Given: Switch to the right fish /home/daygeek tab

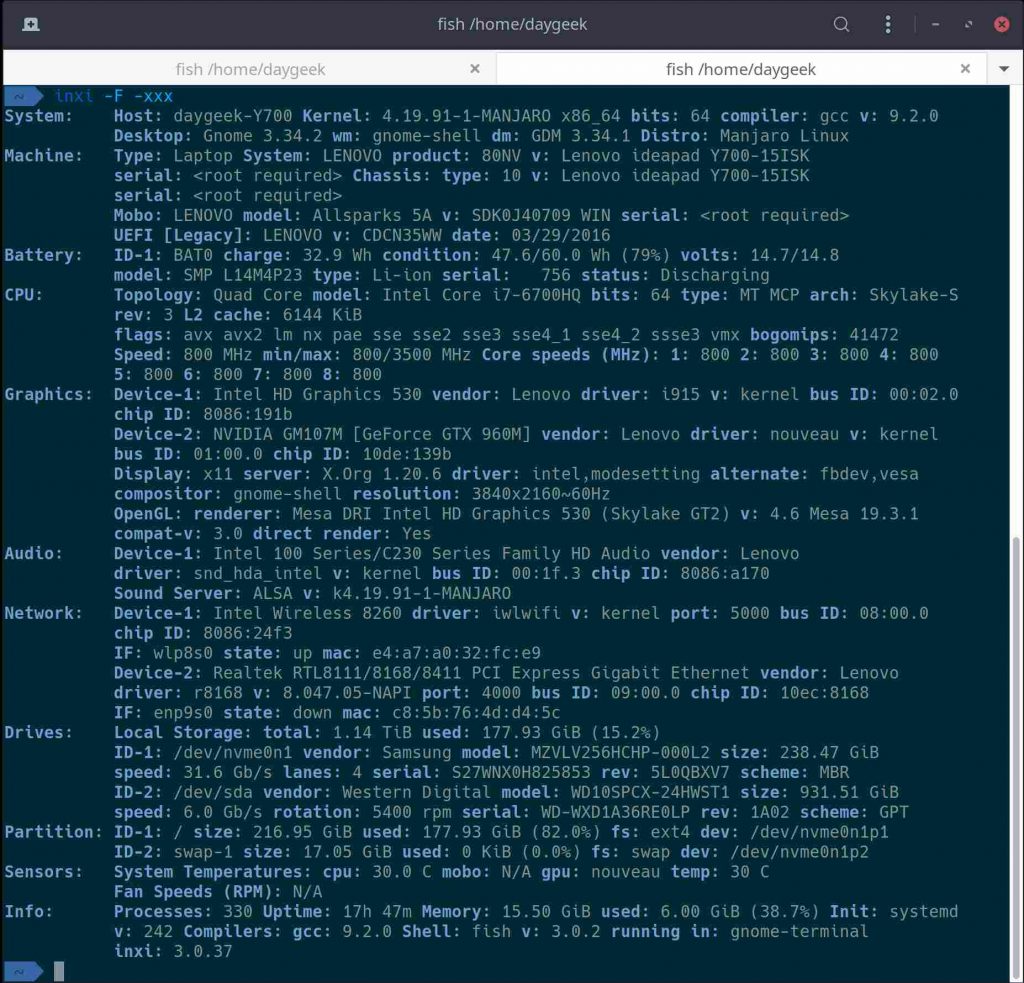Looking at the screenshot, I should (741, 68).
